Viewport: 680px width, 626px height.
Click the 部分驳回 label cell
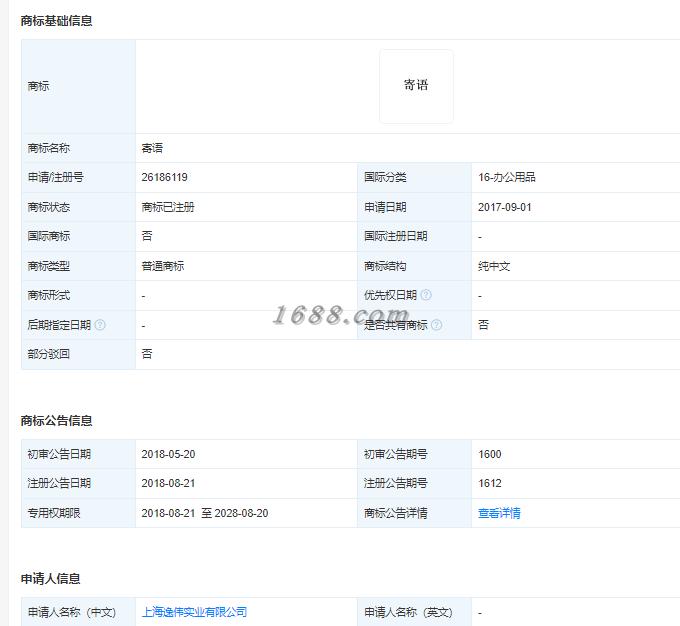[78, 354]
